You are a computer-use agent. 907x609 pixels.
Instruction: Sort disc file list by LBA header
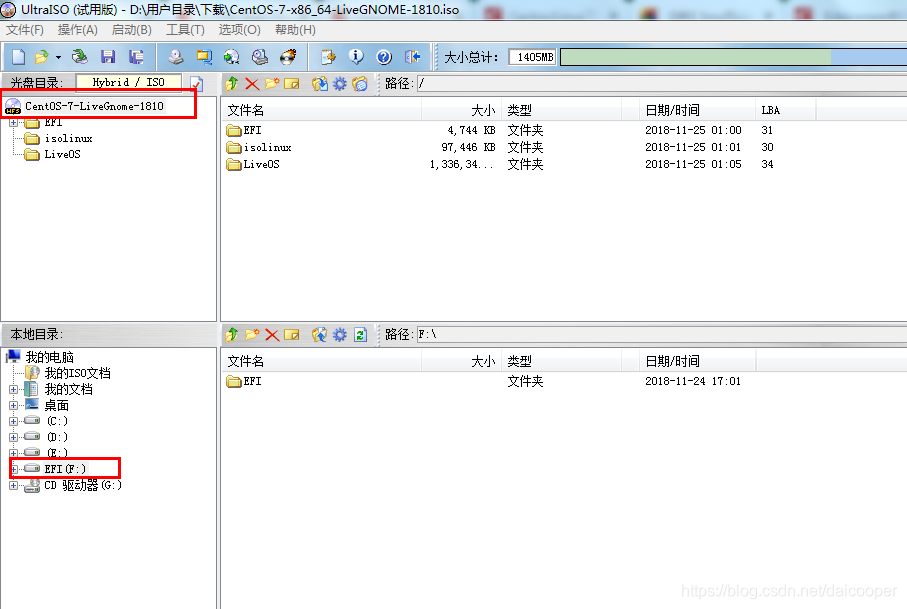pyautogui.click(x=786, y=110)
